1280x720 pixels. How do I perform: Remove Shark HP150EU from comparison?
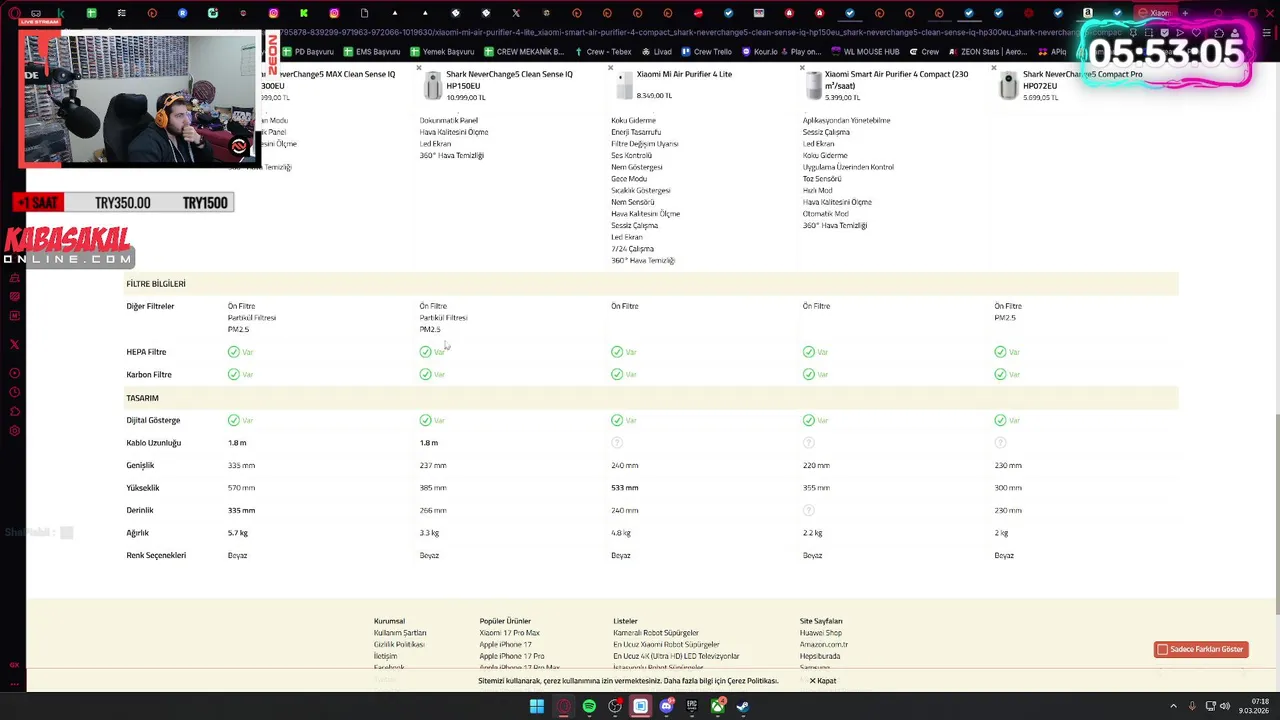click(419, 68)
